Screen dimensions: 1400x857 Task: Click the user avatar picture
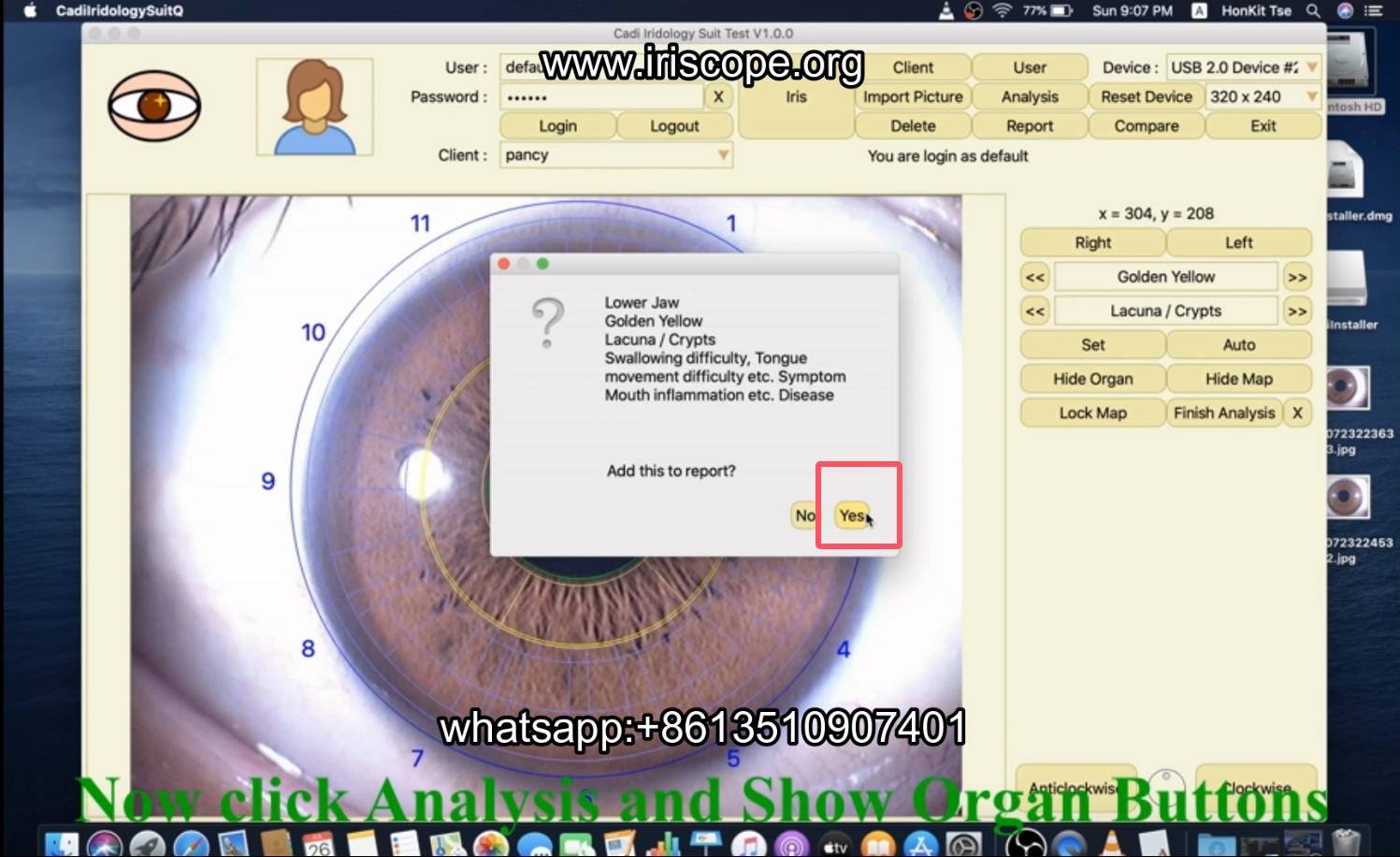314,107
